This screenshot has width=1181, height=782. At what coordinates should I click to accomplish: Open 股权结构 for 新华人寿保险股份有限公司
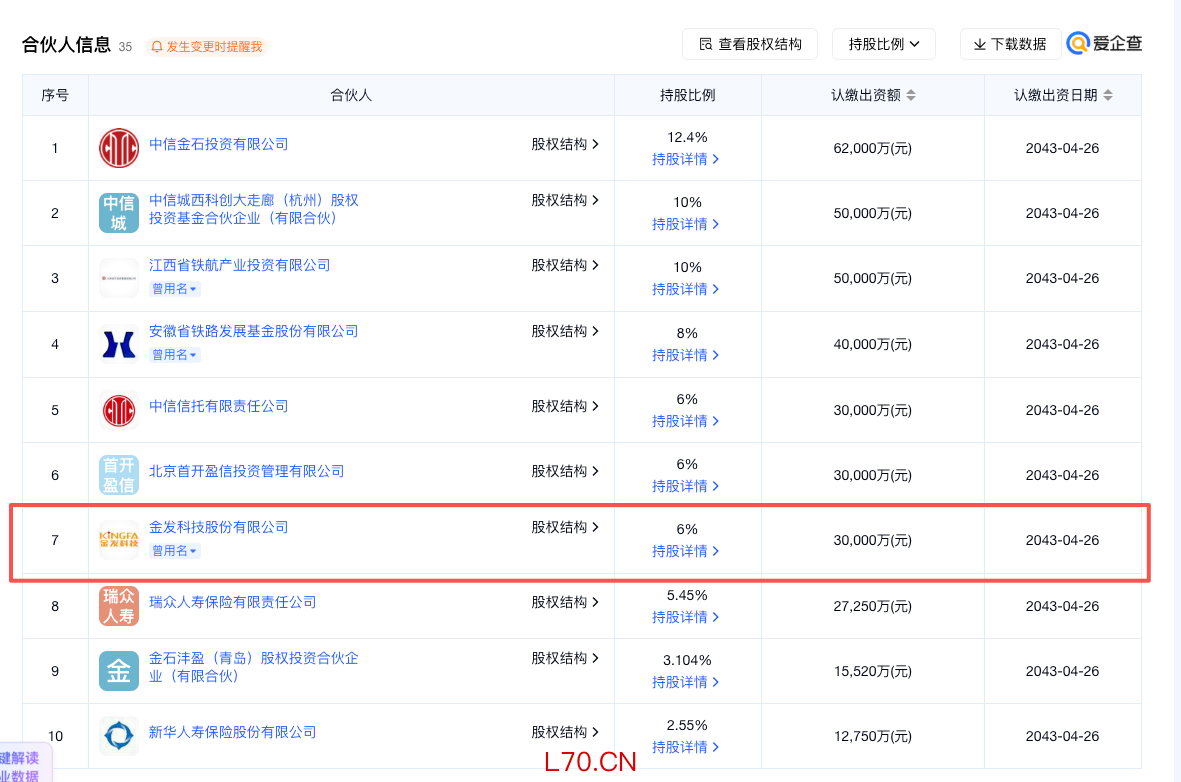565,732
